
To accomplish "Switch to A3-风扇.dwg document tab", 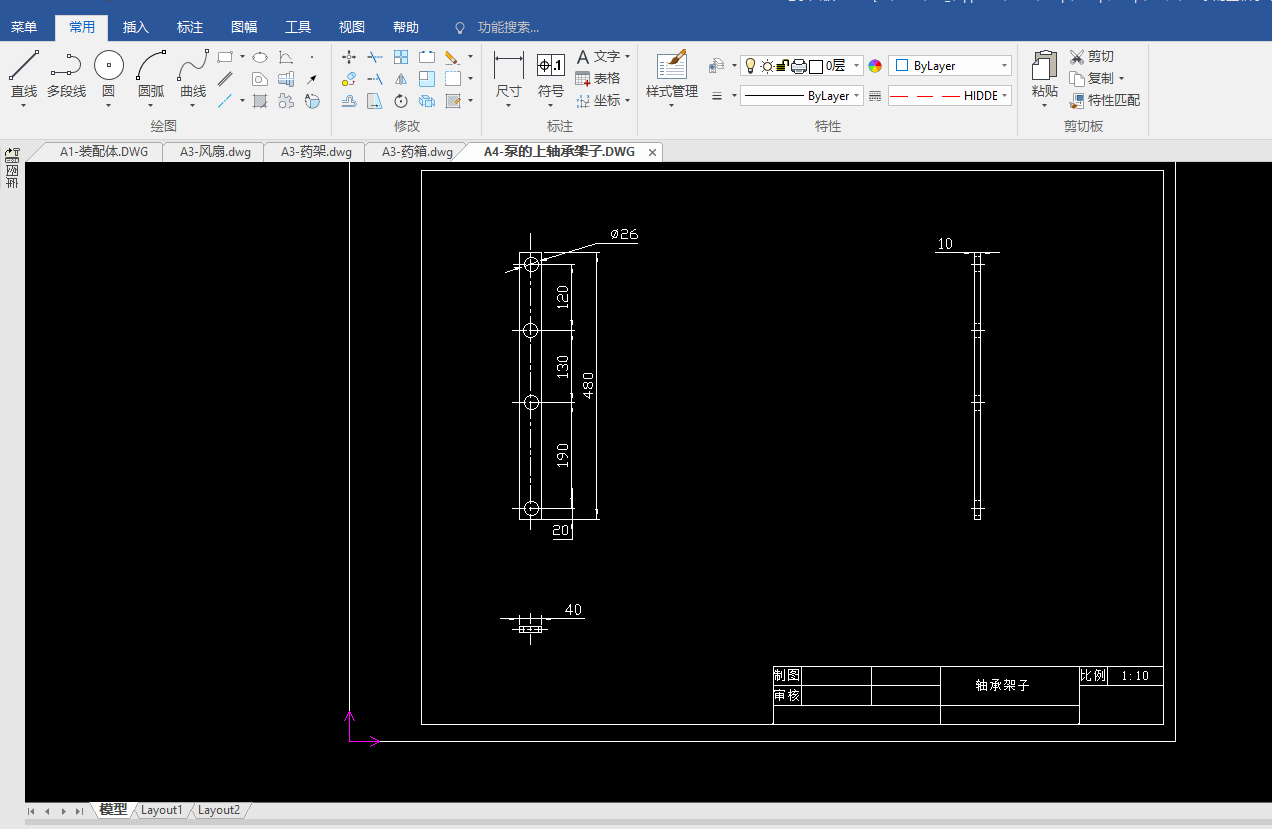I will tap(215, 152).
